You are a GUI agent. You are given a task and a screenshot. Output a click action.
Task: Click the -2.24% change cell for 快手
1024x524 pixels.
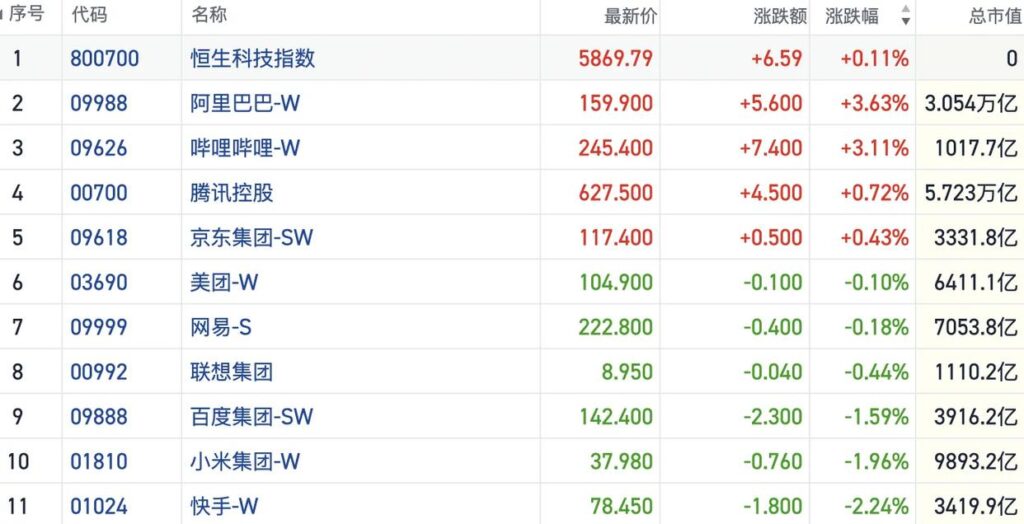tap(874, 507)
